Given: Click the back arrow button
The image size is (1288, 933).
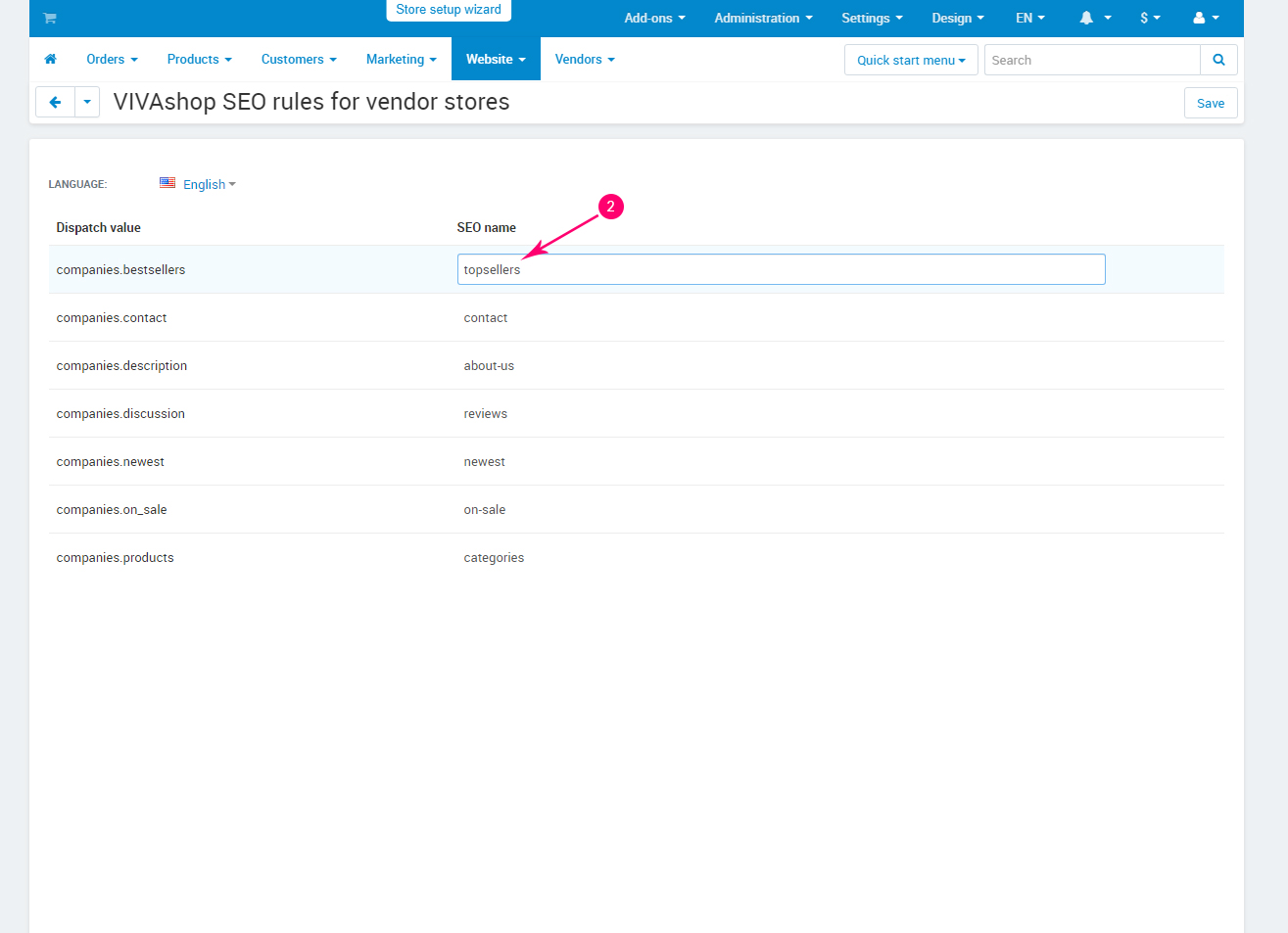Looking at the screenshot, I should pyautogui.click(x=55, y=103).
